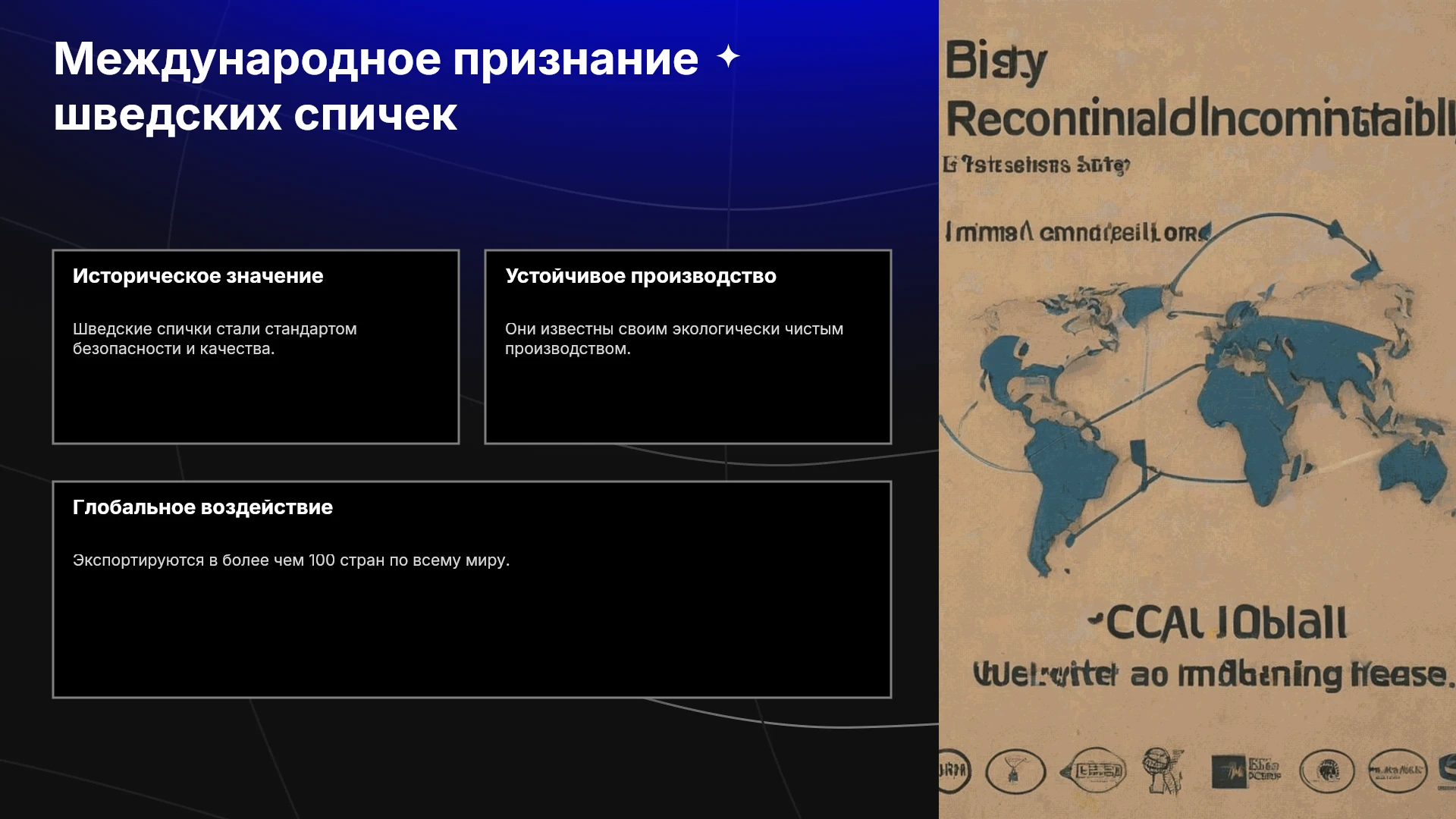Click the globe trophy figure stamp
This screenshot has width=1456, height=819.
(1163, 770)
